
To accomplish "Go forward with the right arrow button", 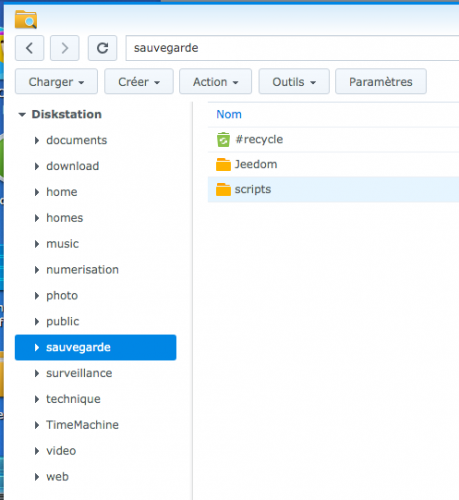I will 65,48.
